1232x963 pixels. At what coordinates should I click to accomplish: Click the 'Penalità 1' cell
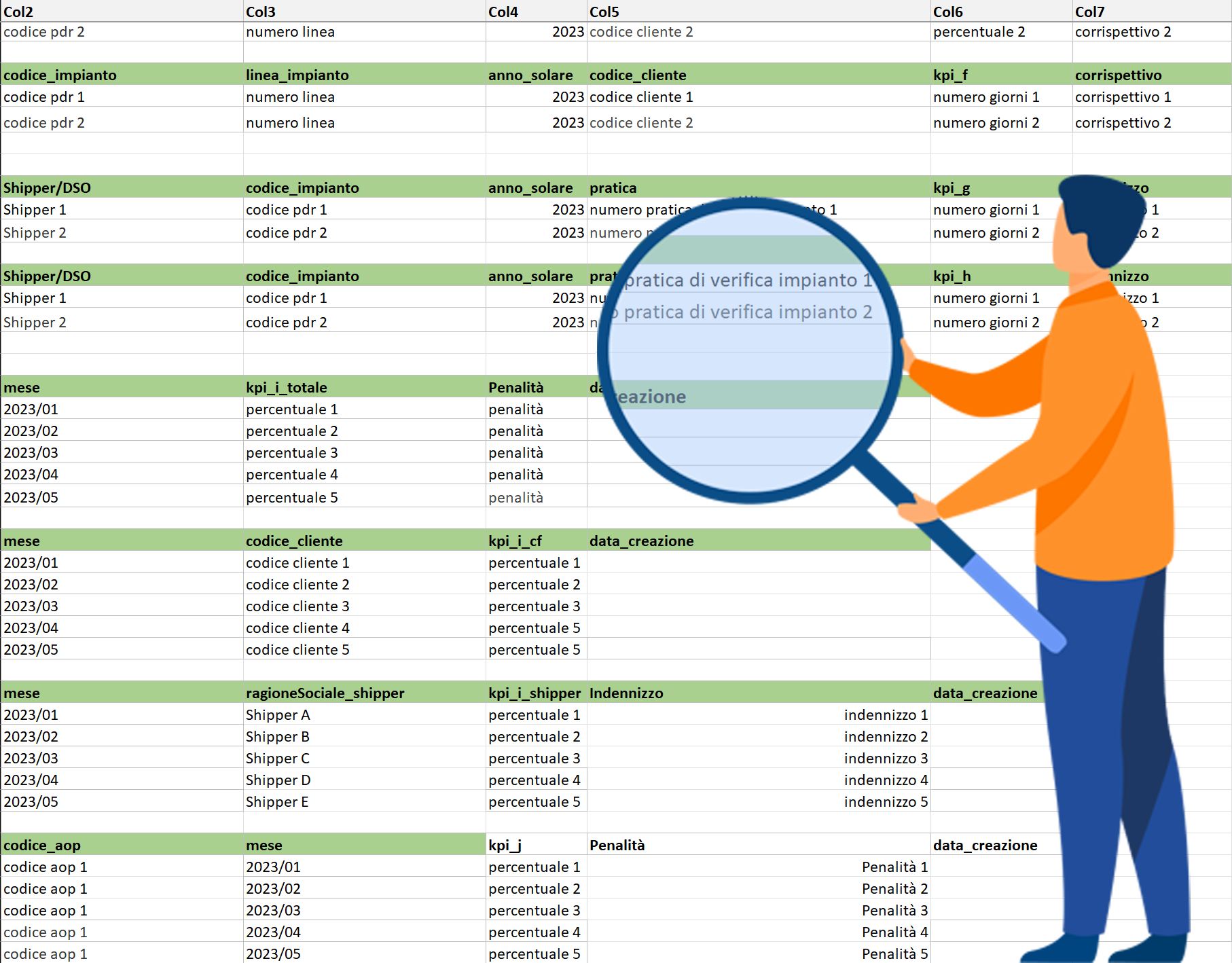tap(759, 867)
